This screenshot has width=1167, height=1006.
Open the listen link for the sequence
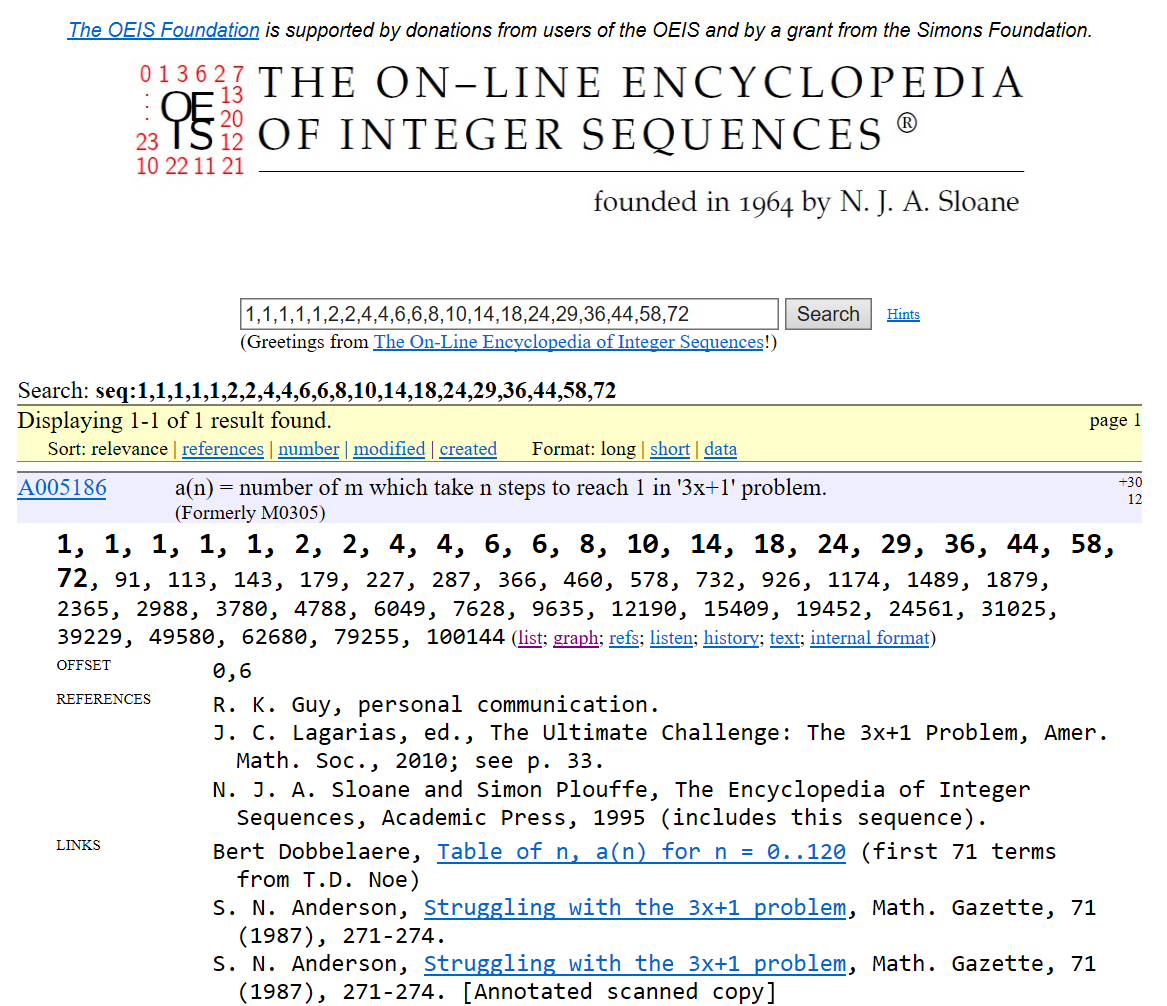click(x=671, y=638)
